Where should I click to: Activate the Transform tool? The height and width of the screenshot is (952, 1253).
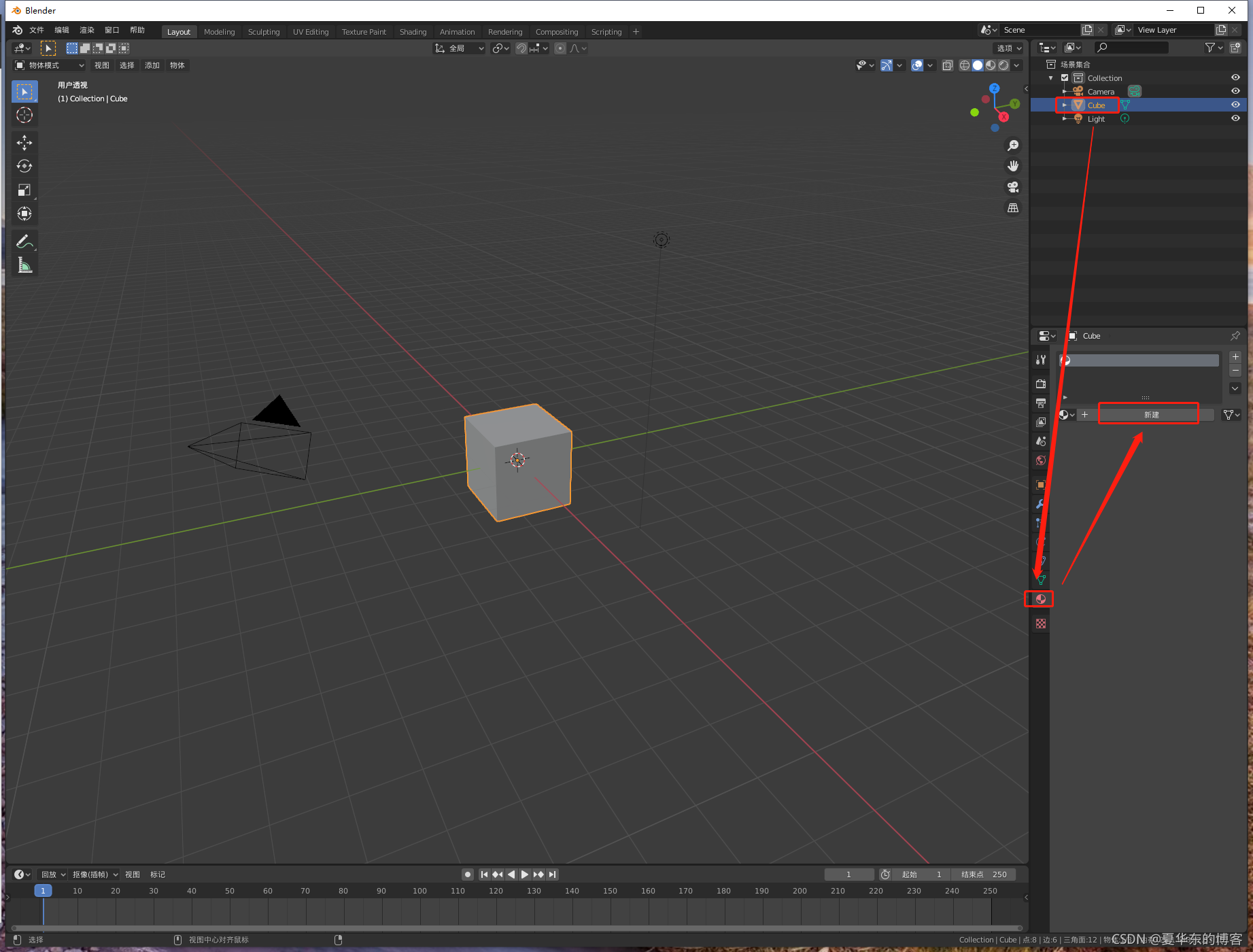tap(24, 214)
